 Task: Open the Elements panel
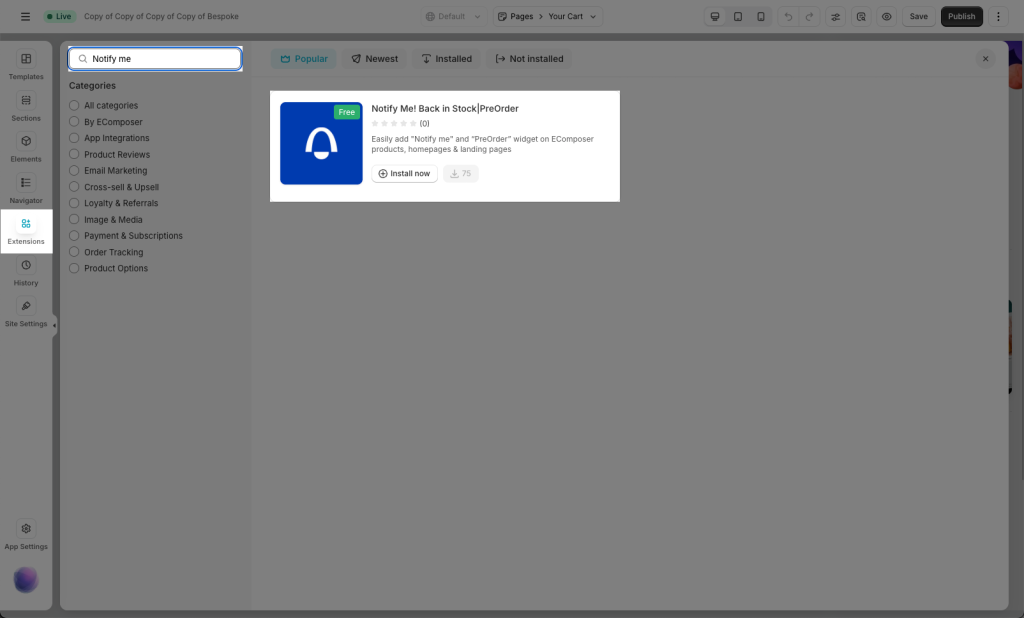[x=26, y=147]
